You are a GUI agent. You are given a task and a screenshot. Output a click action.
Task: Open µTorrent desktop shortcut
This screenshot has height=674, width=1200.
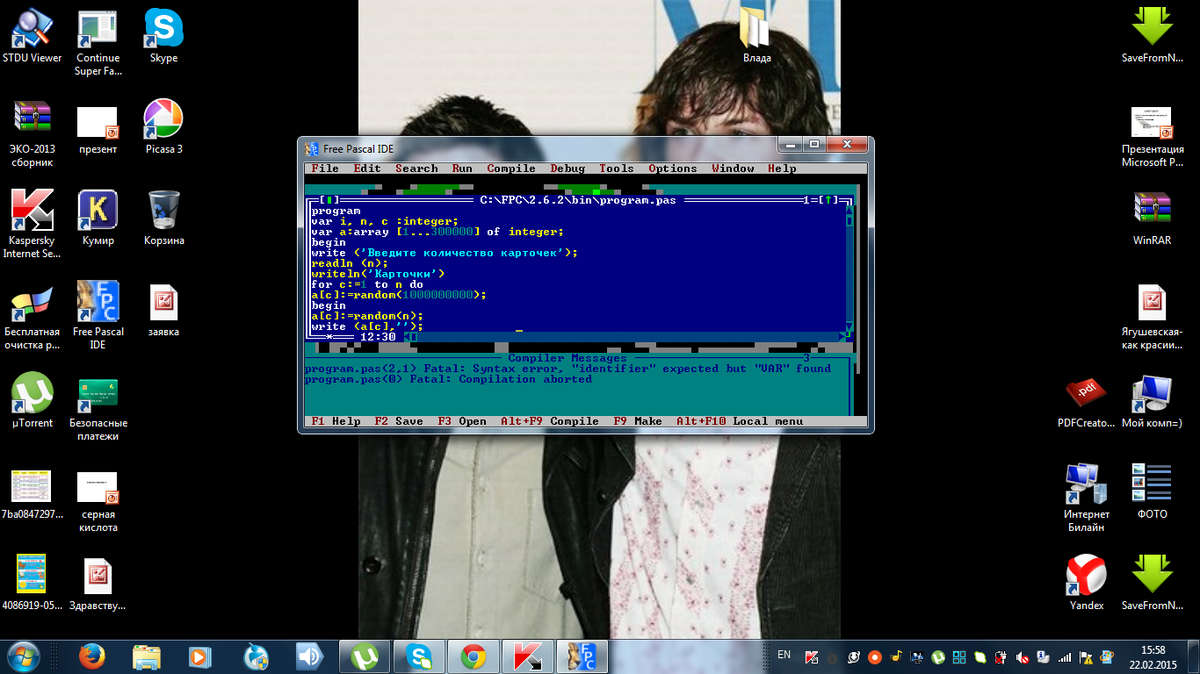tap(32, 402)
